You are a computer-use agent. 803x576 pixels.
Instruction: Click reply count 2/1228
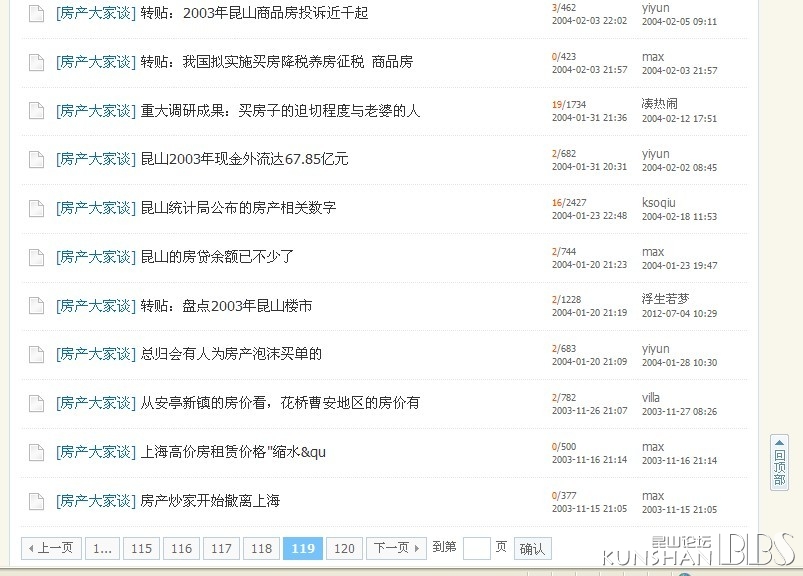[x=566, y=300]
